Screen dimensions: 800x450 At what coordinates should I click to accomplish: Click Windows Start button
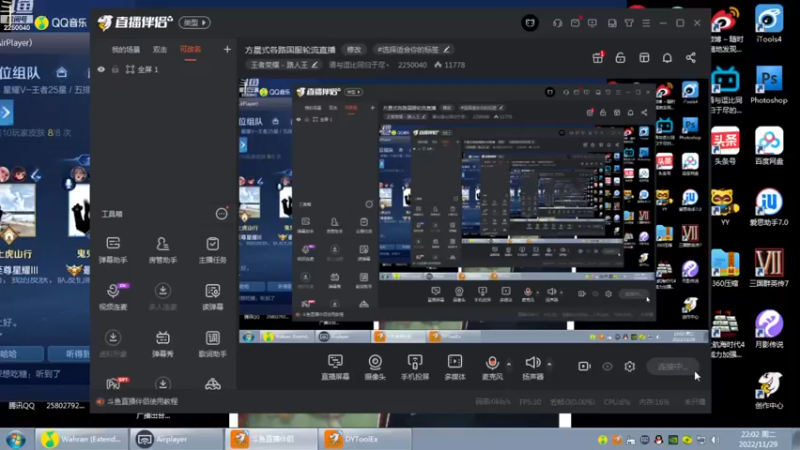click(16, 439)
